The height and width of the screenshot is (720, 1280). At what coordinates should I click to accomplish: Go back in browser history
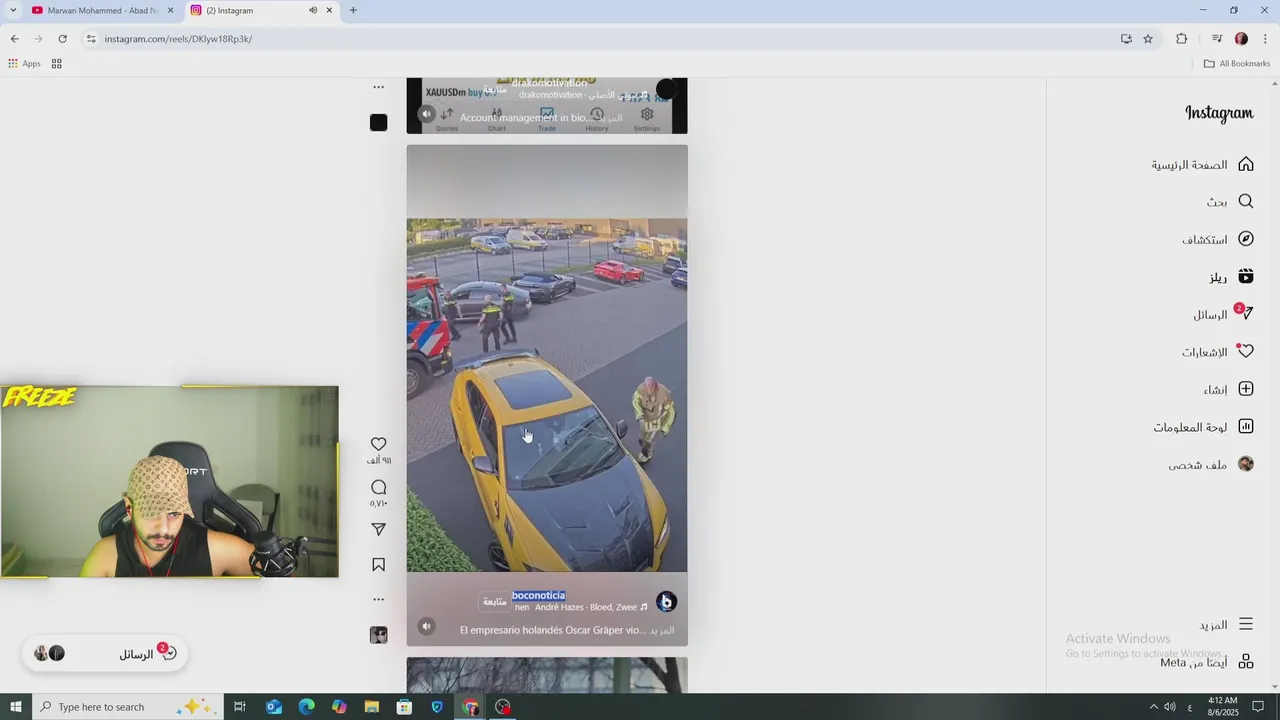14,39
